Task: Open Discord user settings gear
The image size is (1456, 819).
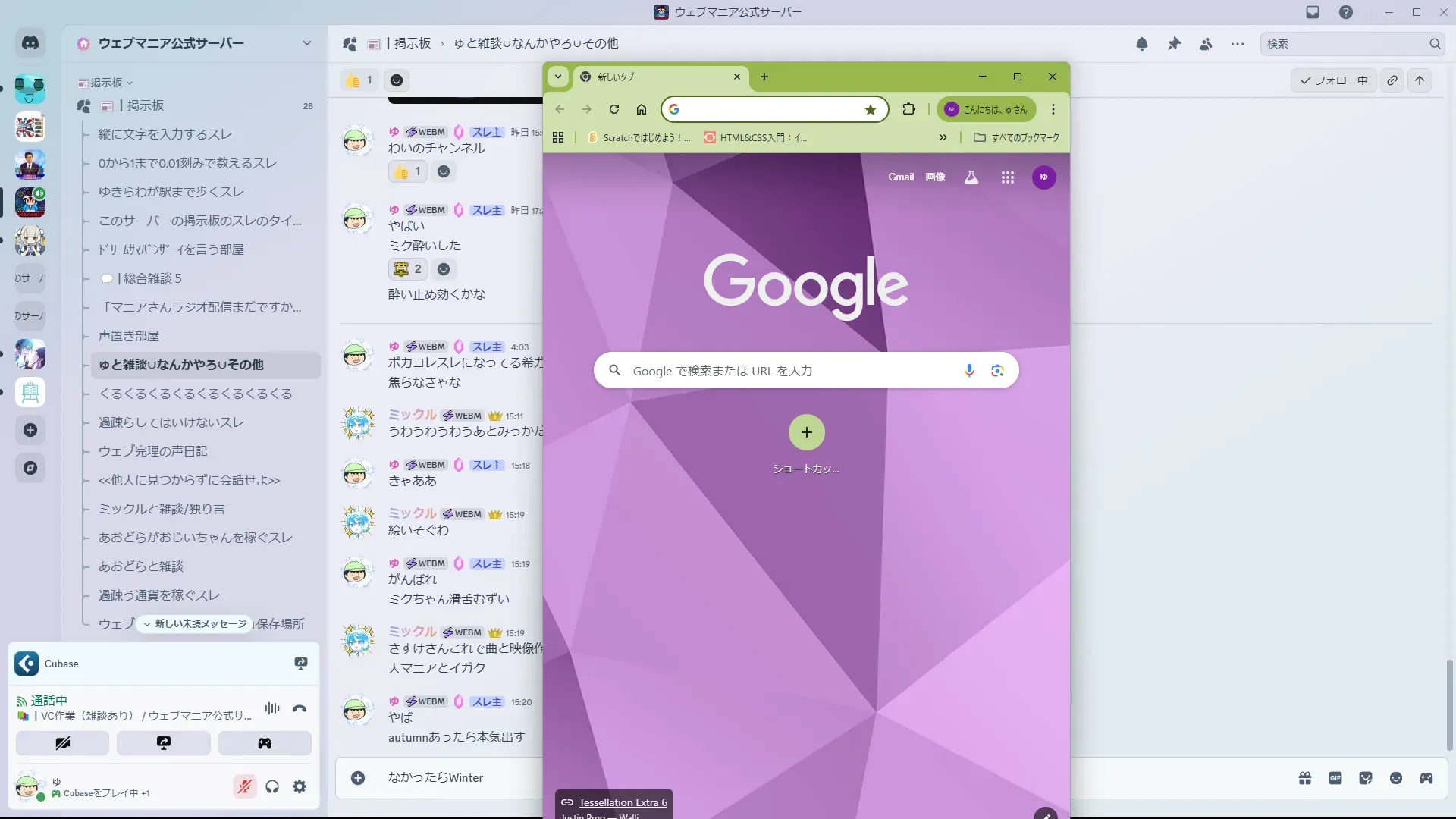Action: click(x=300, y=786)
